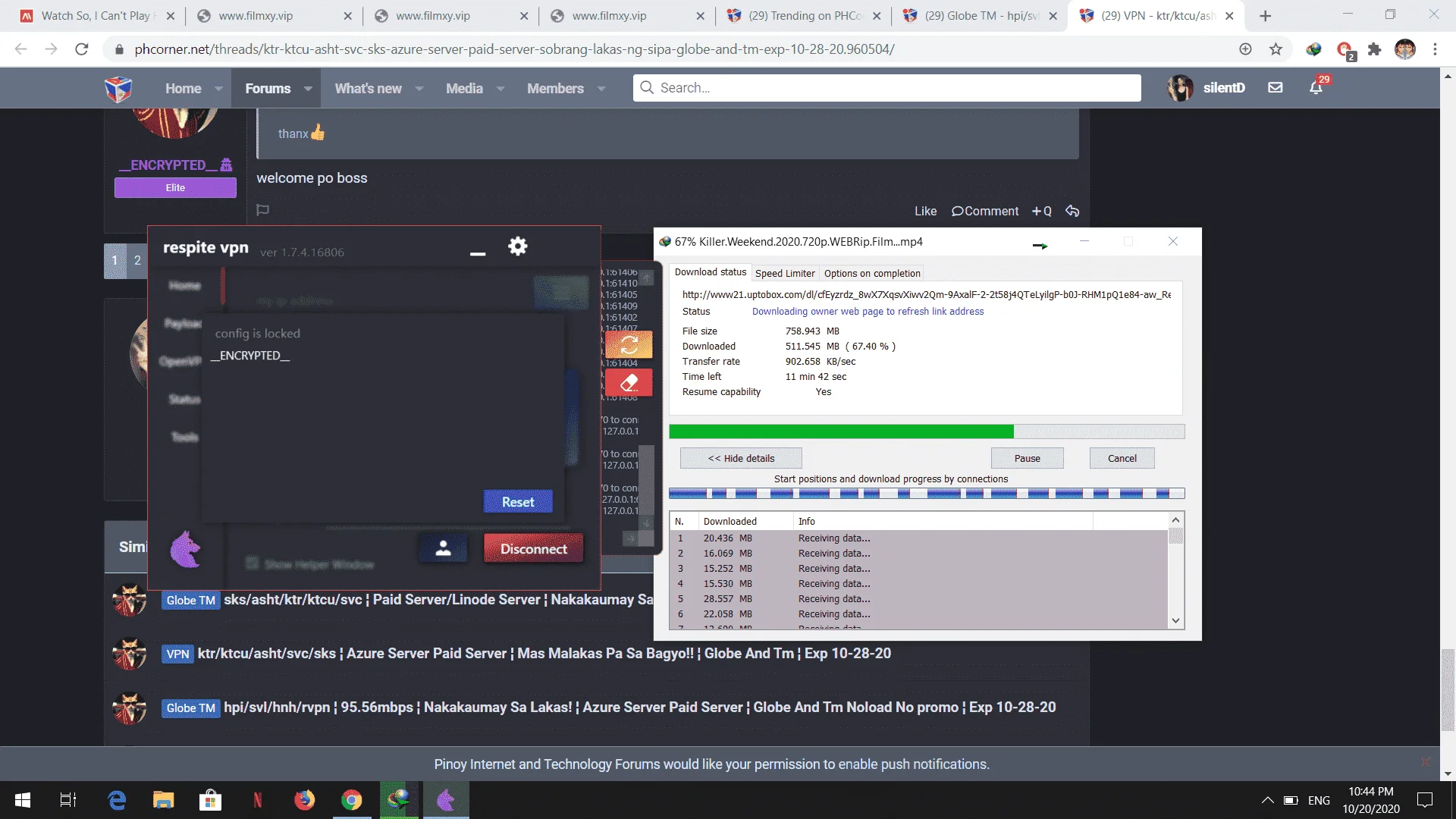
Task: Click the Elite user badge
Action: tap(175, 187)
